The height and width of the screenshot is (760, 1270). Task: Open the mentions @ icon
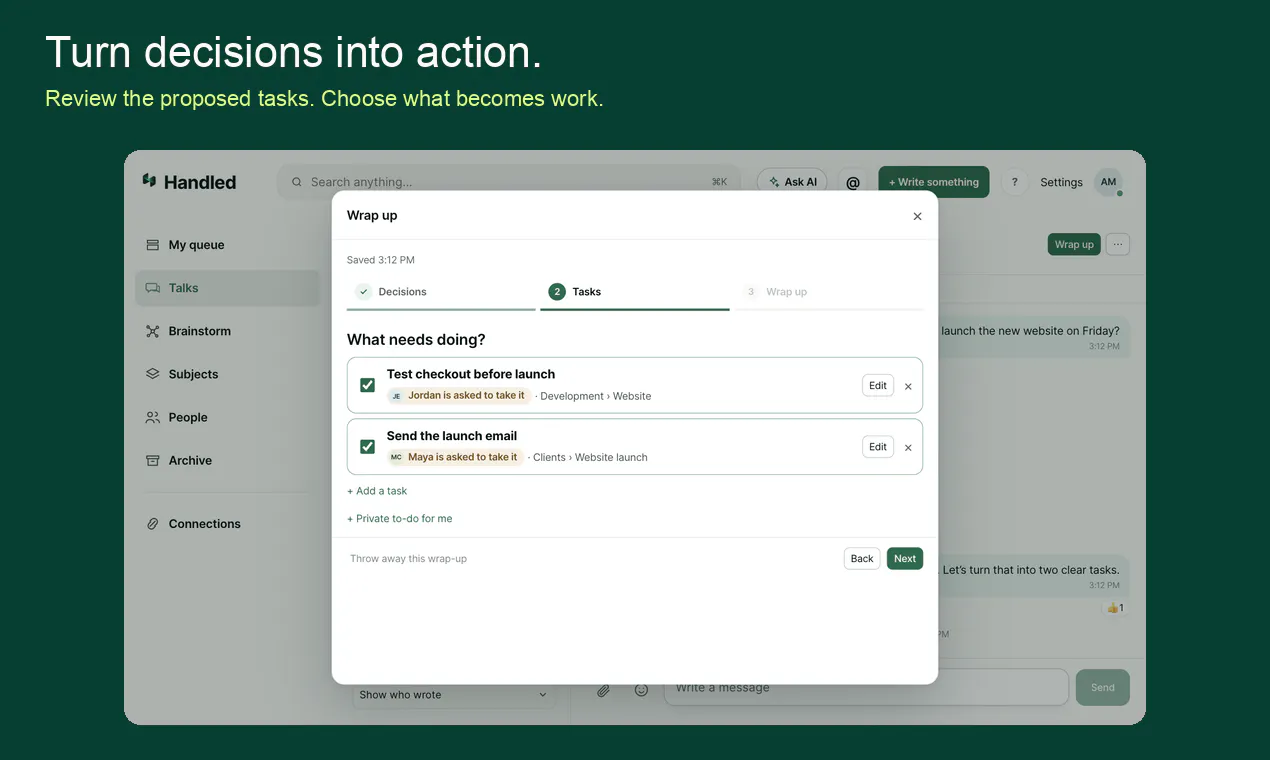pos(853,182)
